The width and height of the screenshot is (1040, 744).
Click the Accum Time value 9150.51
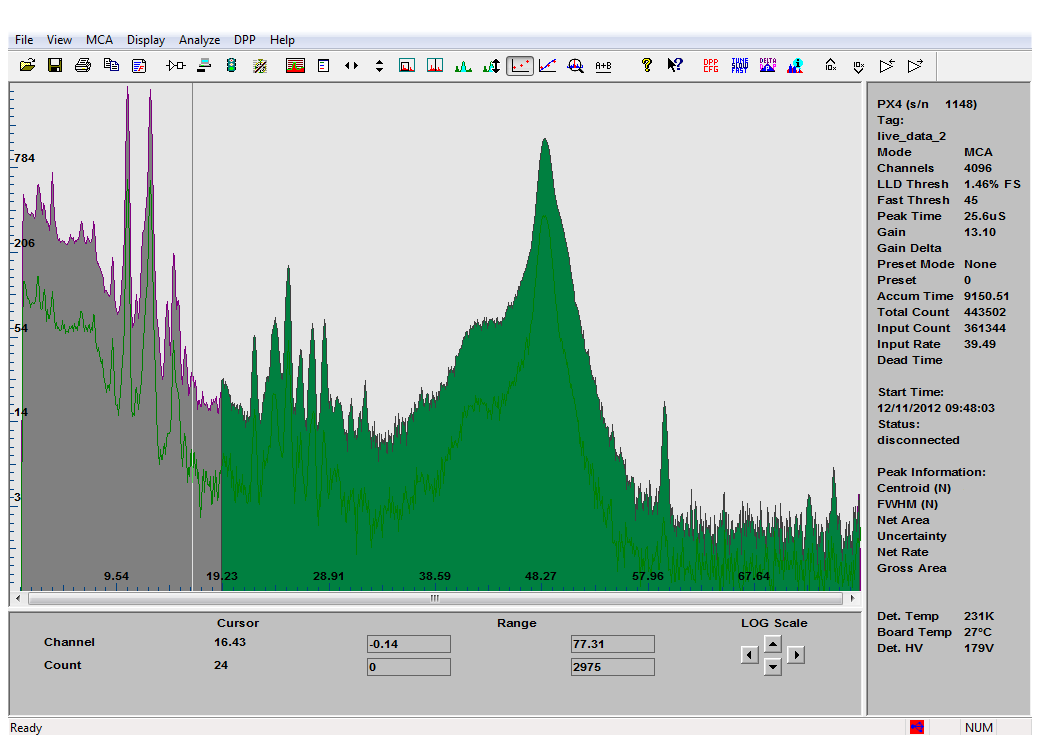pos(986,296)
